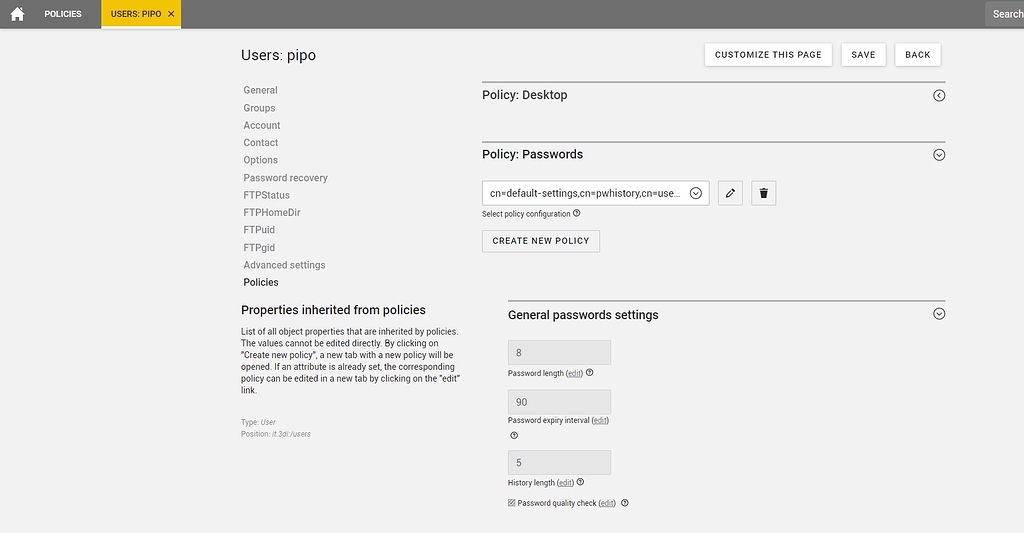This screenshot has height=533, width=1024.
Task: Open Password recovery in the sidebar
Action: coord(285,178)
